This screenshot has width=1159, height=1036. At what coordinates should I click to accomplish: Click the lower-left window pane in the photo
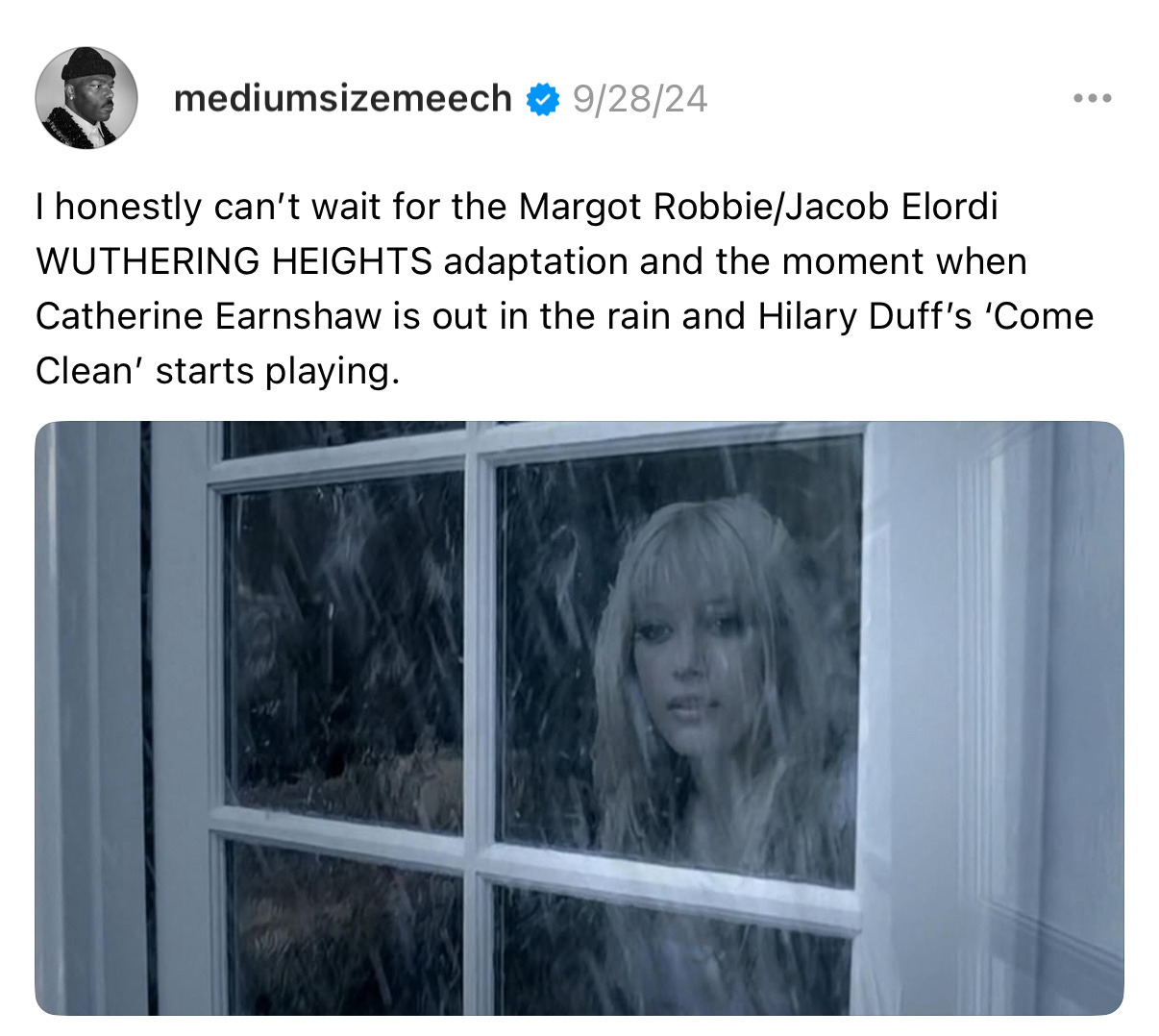point(343,927)
